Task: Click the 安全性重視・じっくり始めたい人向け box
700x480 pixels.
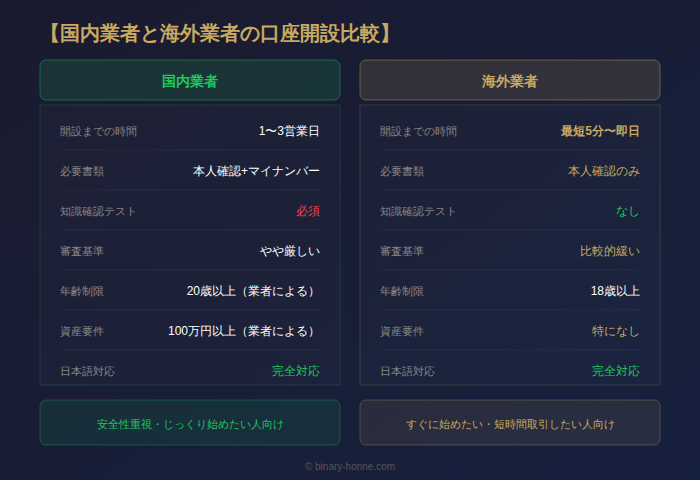Action: click(x=190, y=424)
